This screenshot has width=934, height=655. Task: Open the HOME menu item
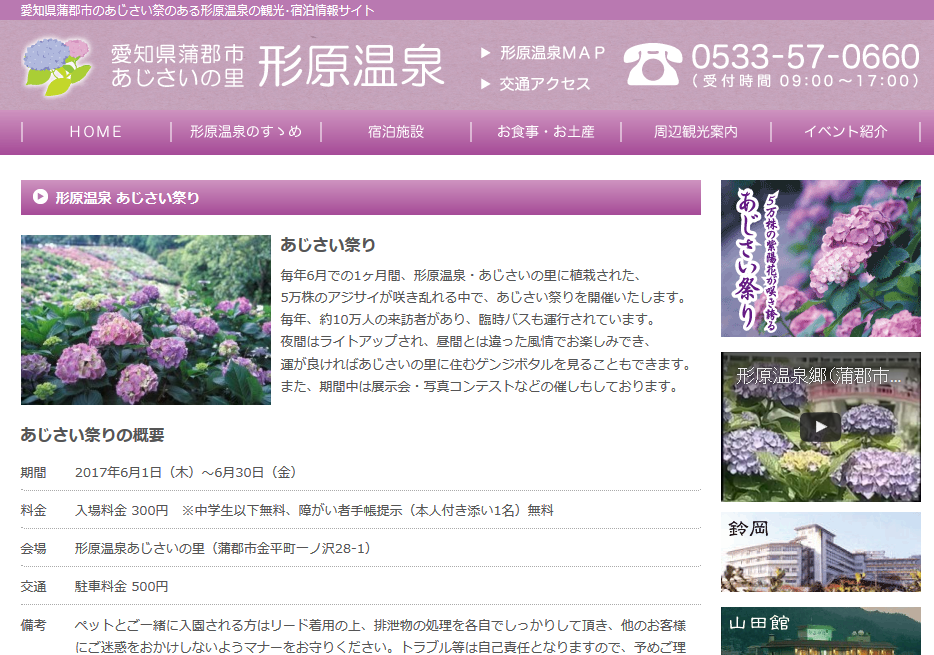pyautogui.click(x=96, y=132)
